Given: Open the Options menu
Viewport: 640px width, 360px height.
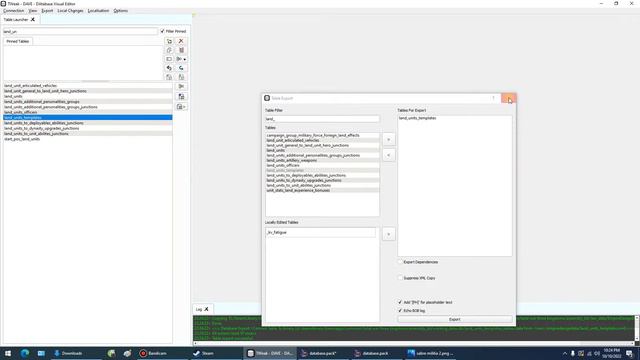Looking at the screenshot, I should [120, 11].
